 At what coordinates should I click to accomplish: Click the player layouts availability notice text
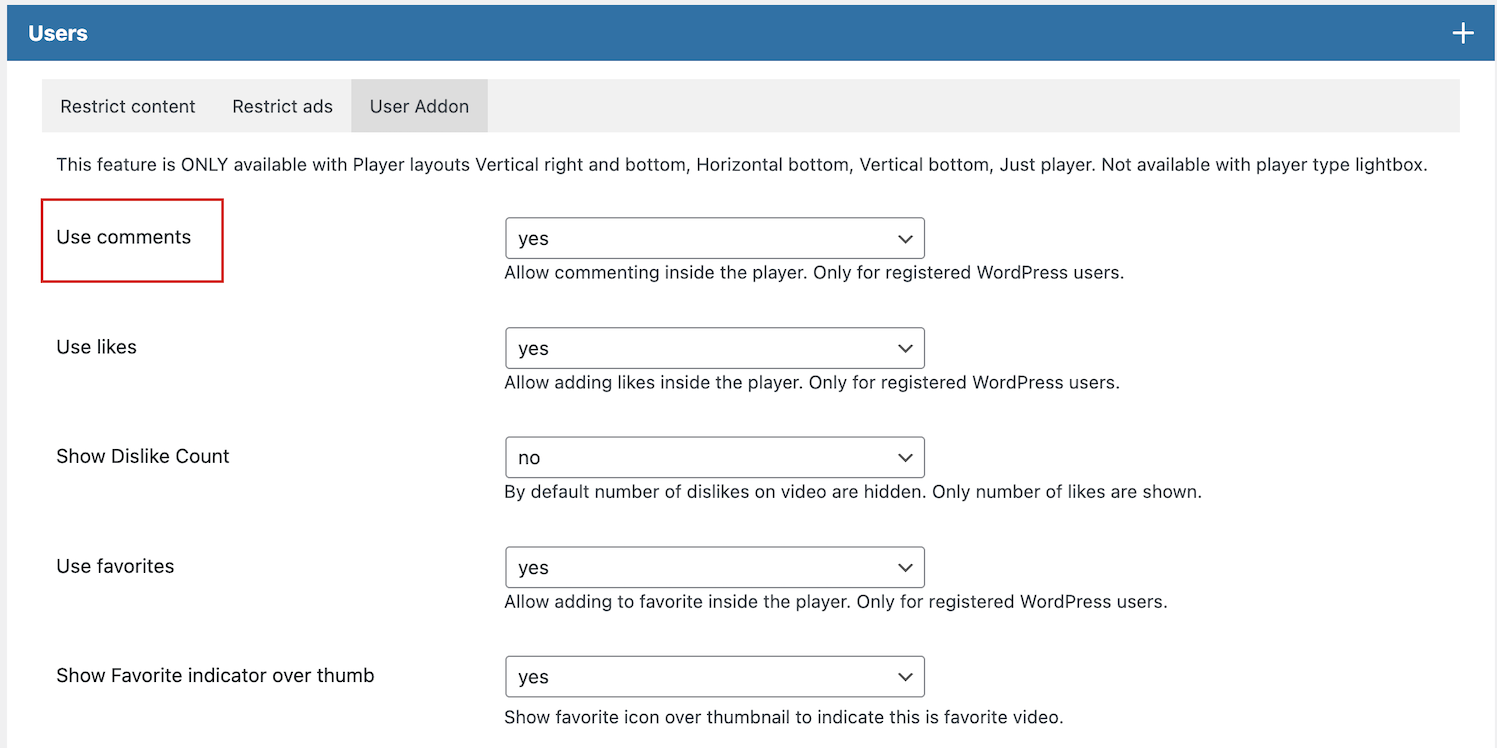[x=741, y=165]
